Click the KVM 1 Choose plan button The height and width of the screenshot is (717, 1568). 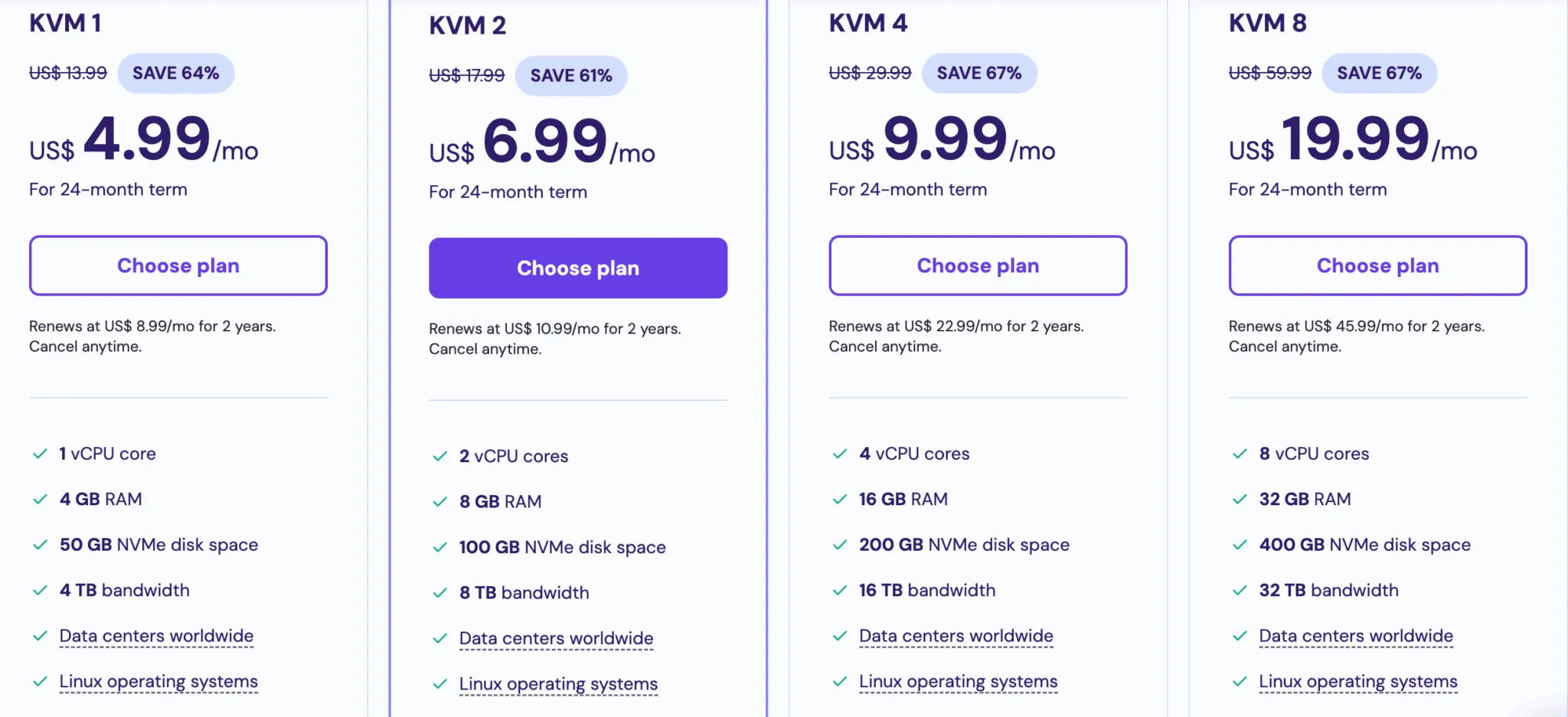178,266
